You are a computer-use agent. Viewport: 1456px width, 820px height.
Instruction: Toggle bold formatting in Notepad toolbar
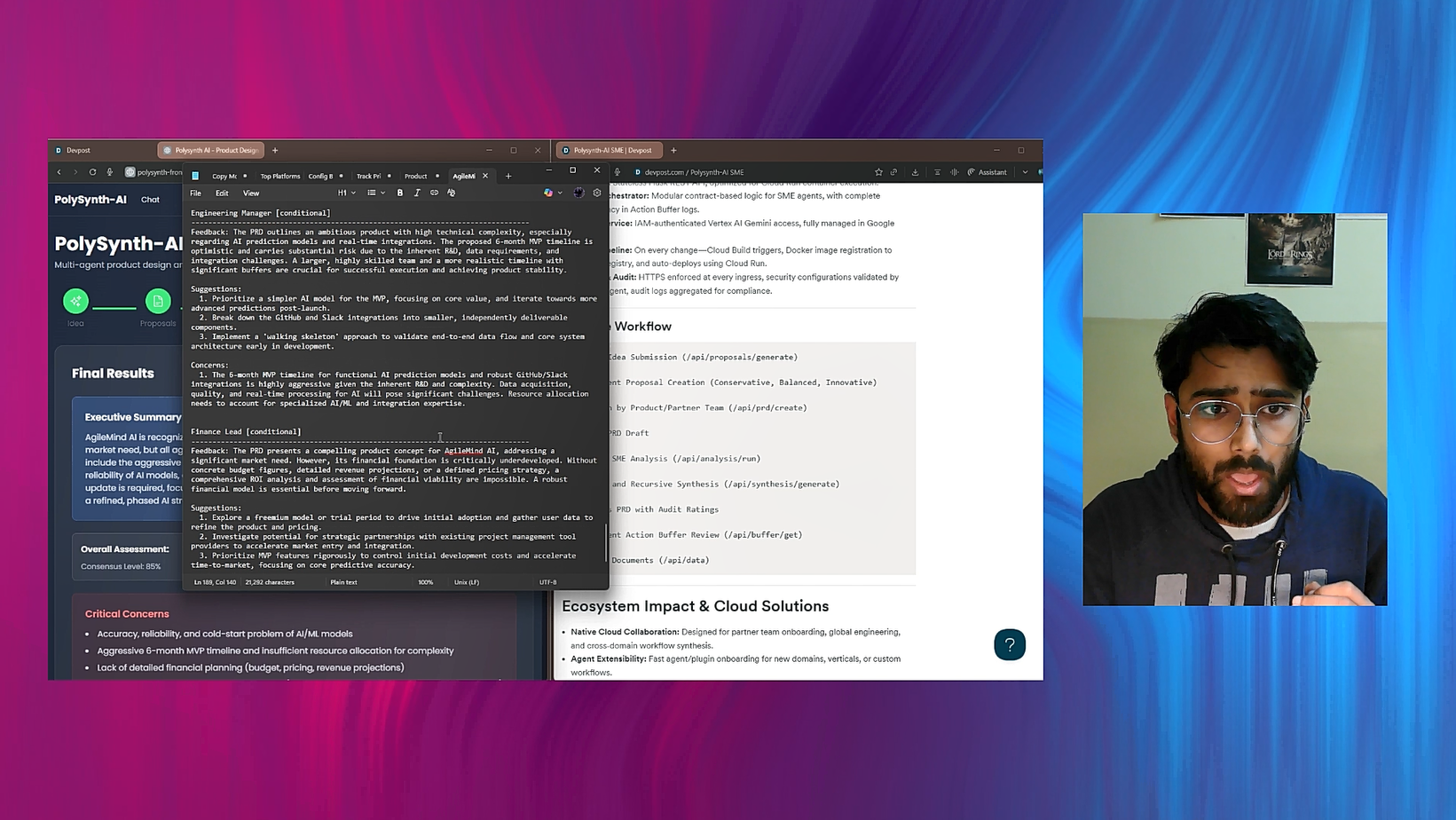click(400, 193)
